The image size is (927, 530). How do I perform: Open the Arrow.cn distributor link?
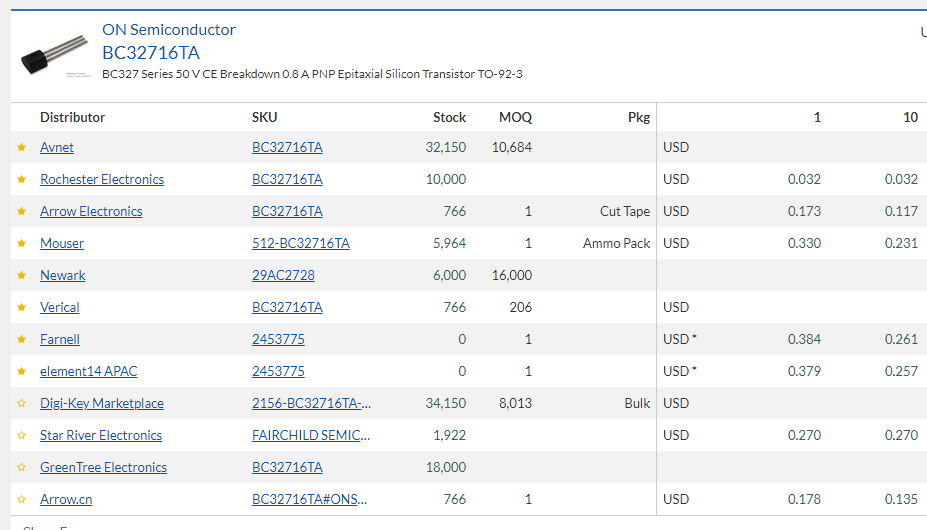pyautogui.click(x=66, y=499)
